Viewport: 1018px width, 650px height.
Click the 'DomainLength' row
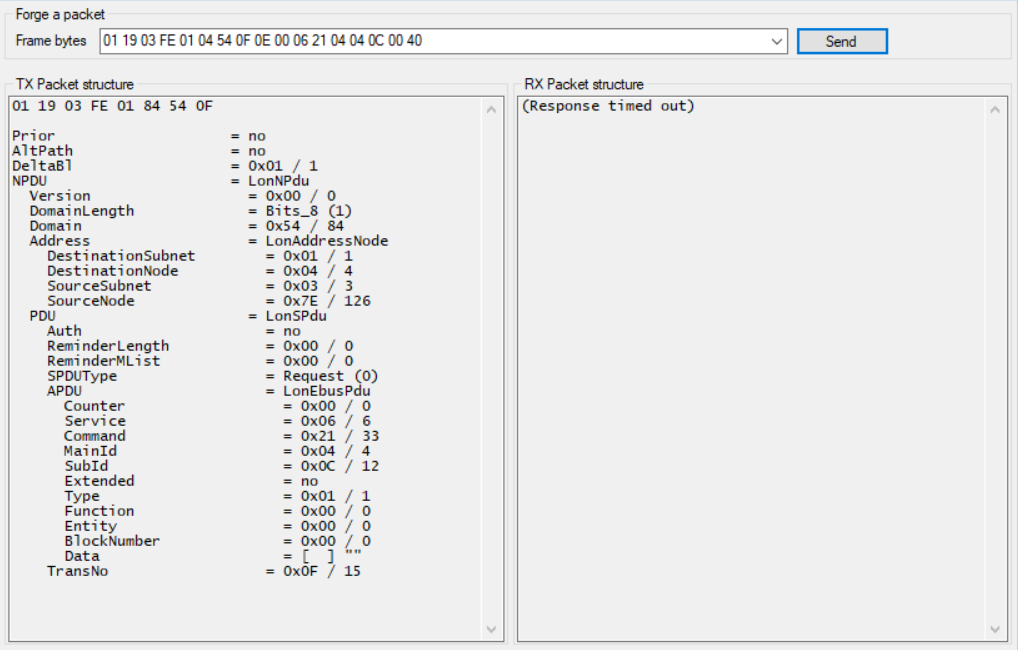coord(190,210)
